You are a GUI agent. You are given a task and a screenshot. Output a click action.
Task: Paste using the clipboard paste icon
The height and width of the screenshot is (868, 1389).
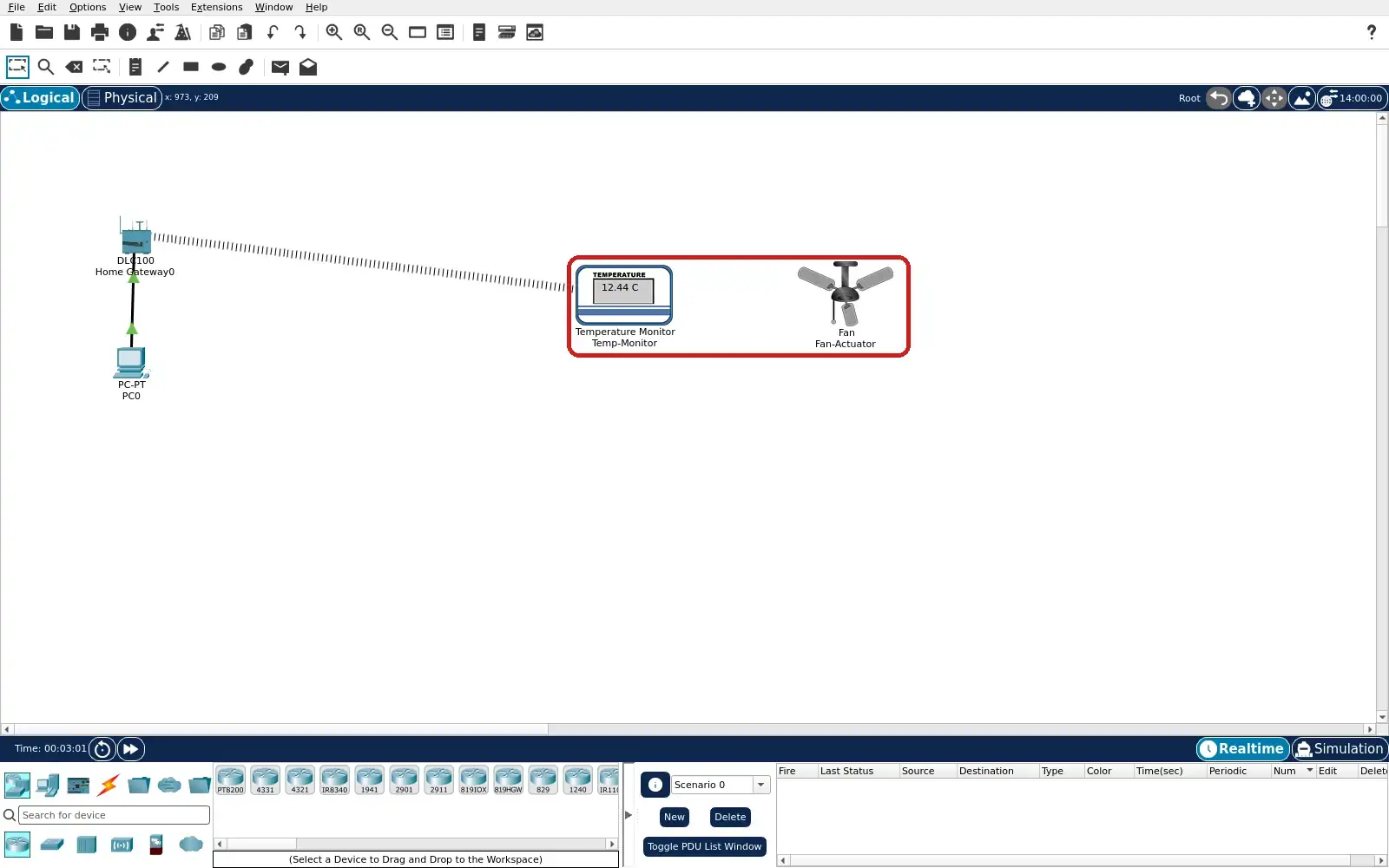(x=245, y=32)
